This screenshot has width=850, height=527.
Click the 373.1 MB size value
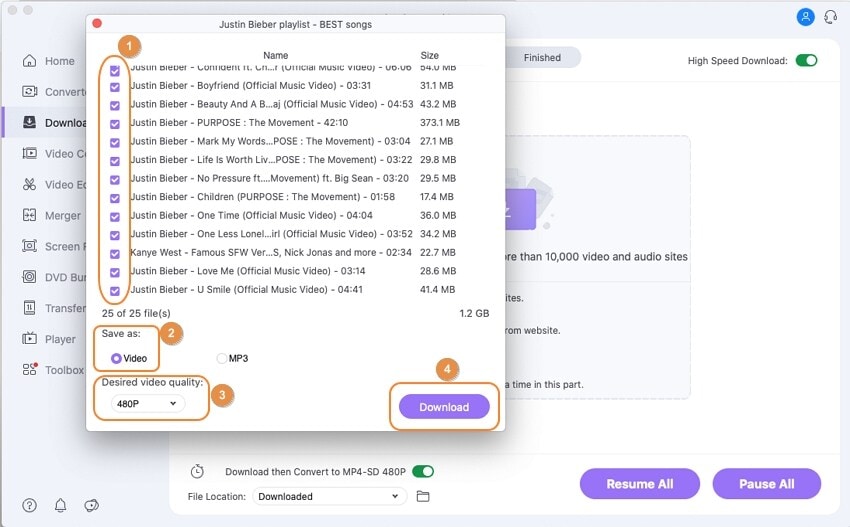click(440, 123)
